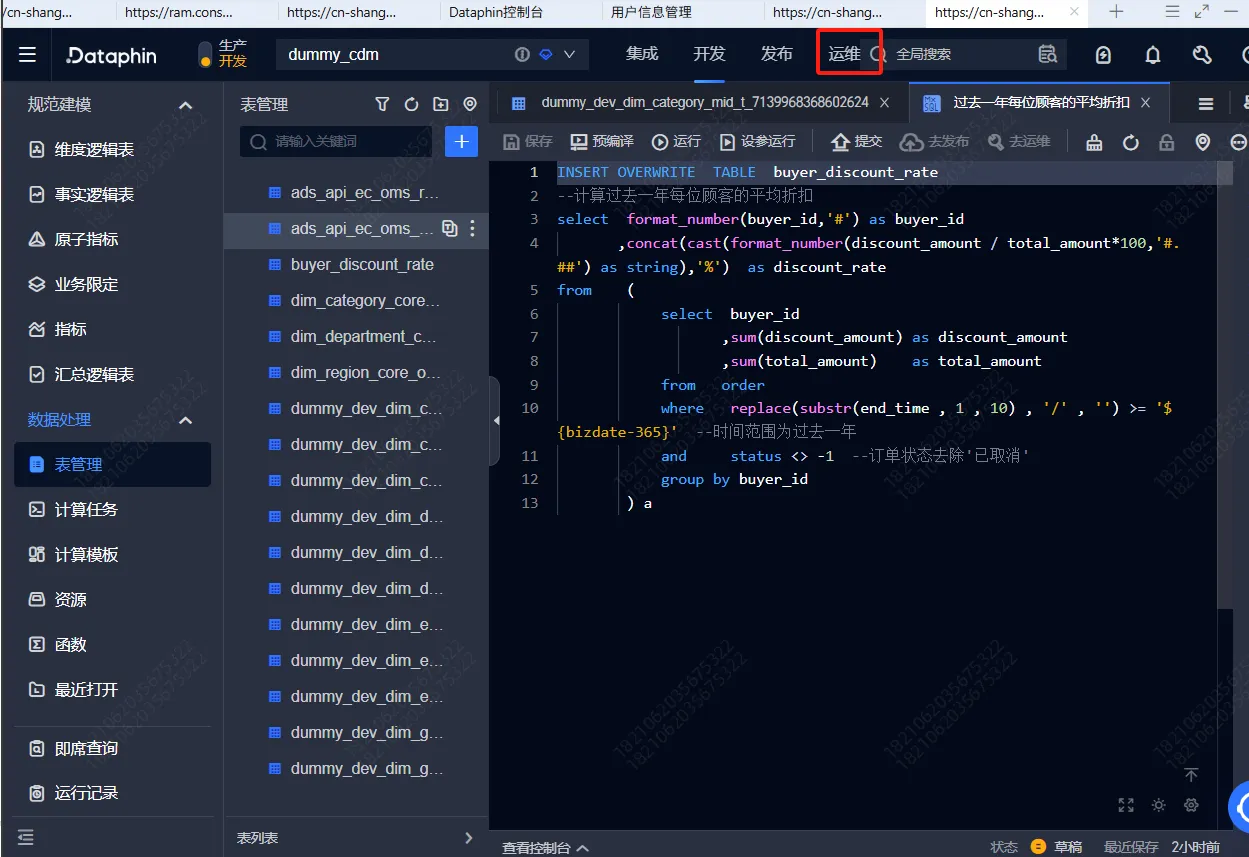This screenshot has width=1249, height=857.
Task: Click the locate icon in 表管理 header
Action: (x=470, y=104)
